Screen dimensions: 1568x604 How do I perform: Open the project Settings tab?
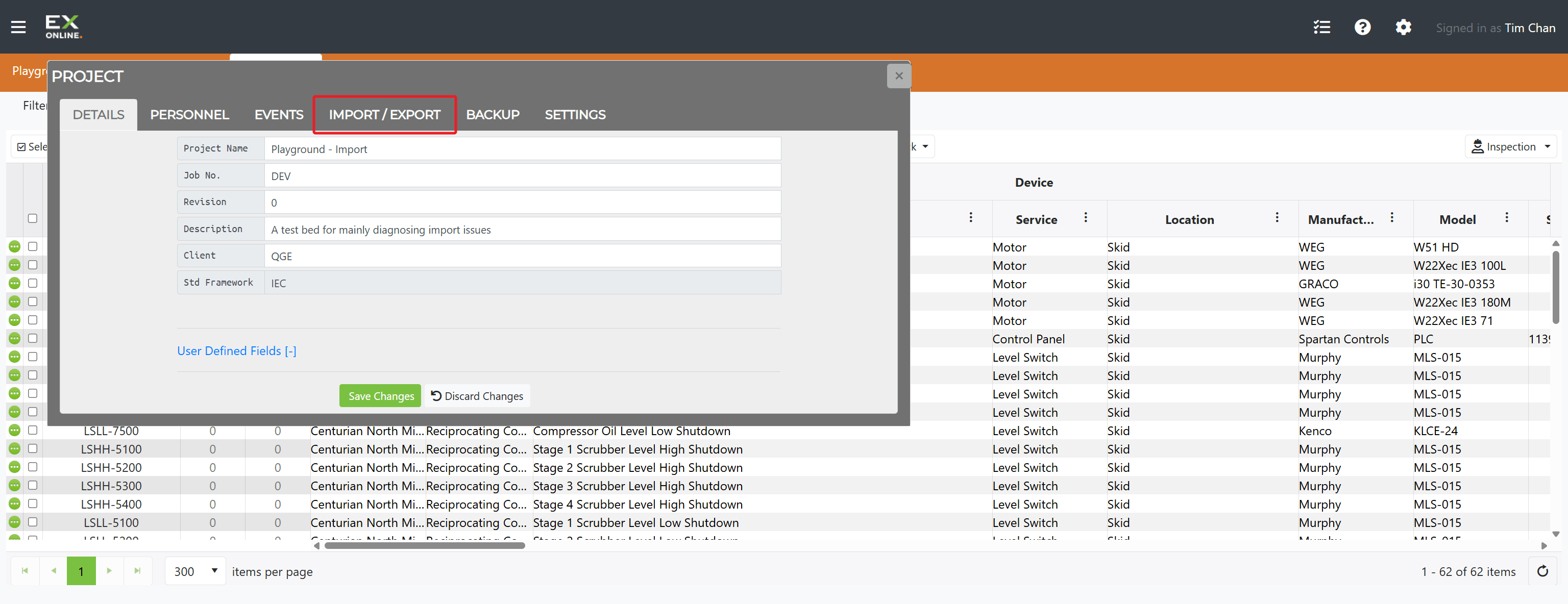pos(575,114)
